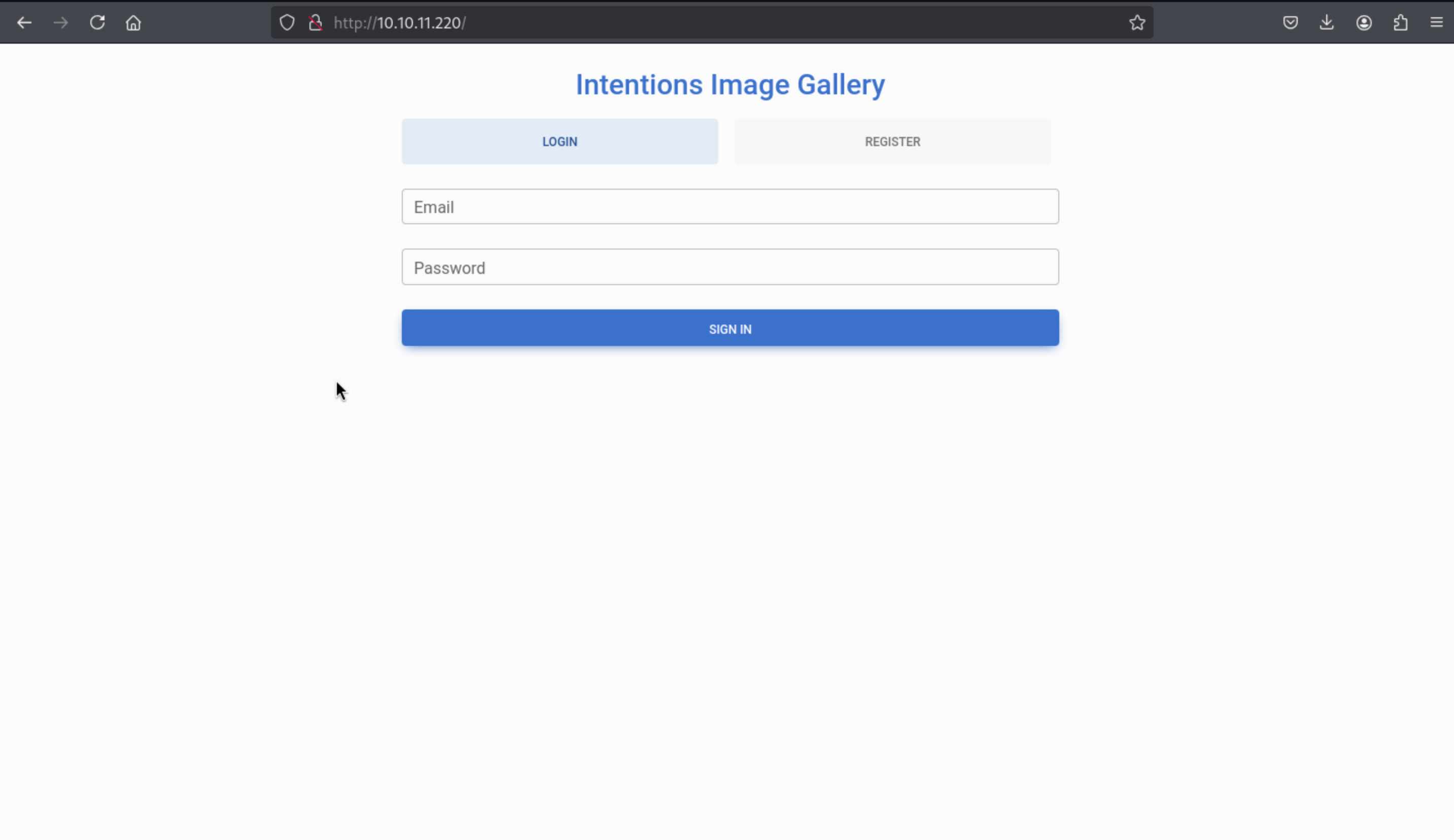Go back to the previous page
The height and width of the screenshot is (840, 1454).
point(24,22)
